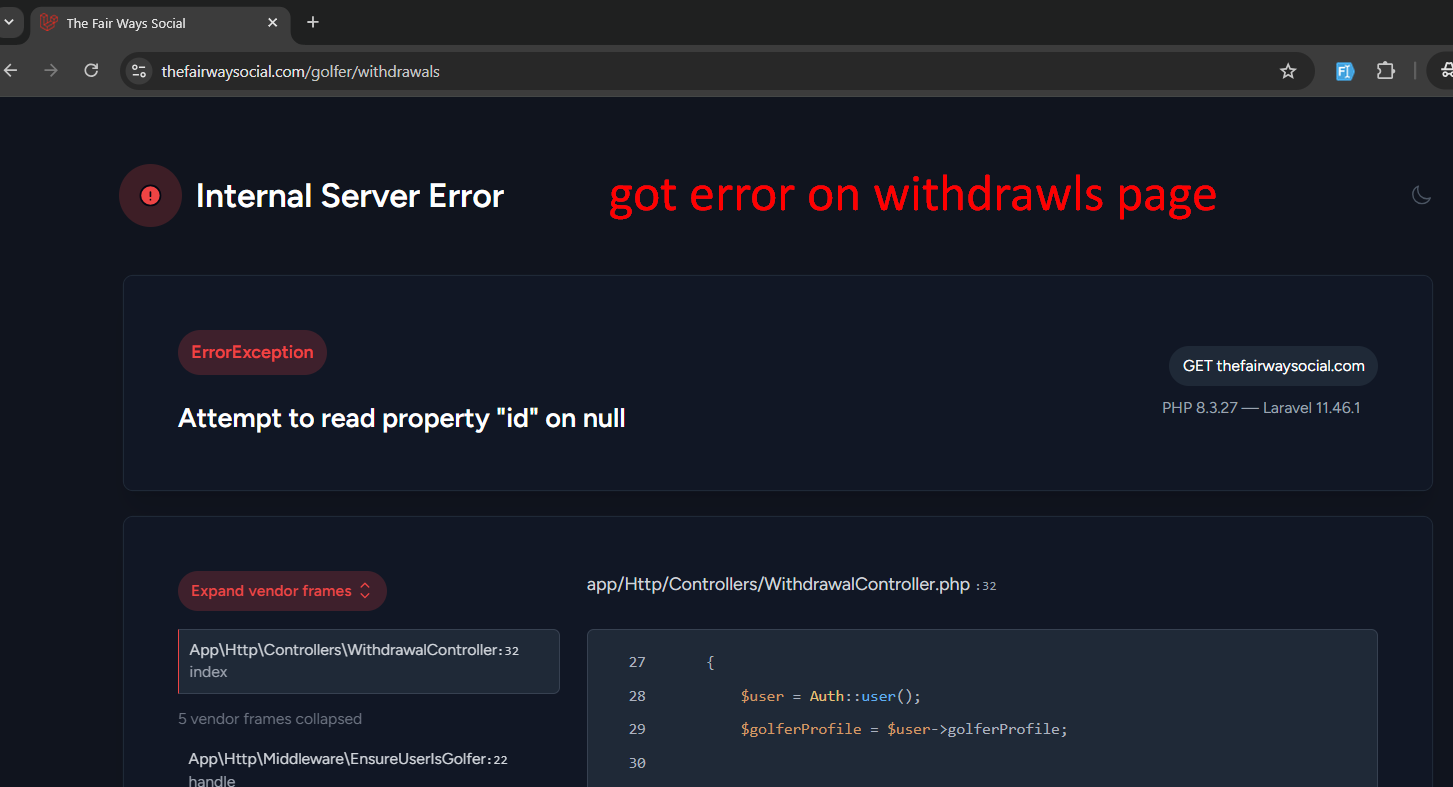
Task: Select The Fair Ways Social tab
Action: tap(150, 23)
